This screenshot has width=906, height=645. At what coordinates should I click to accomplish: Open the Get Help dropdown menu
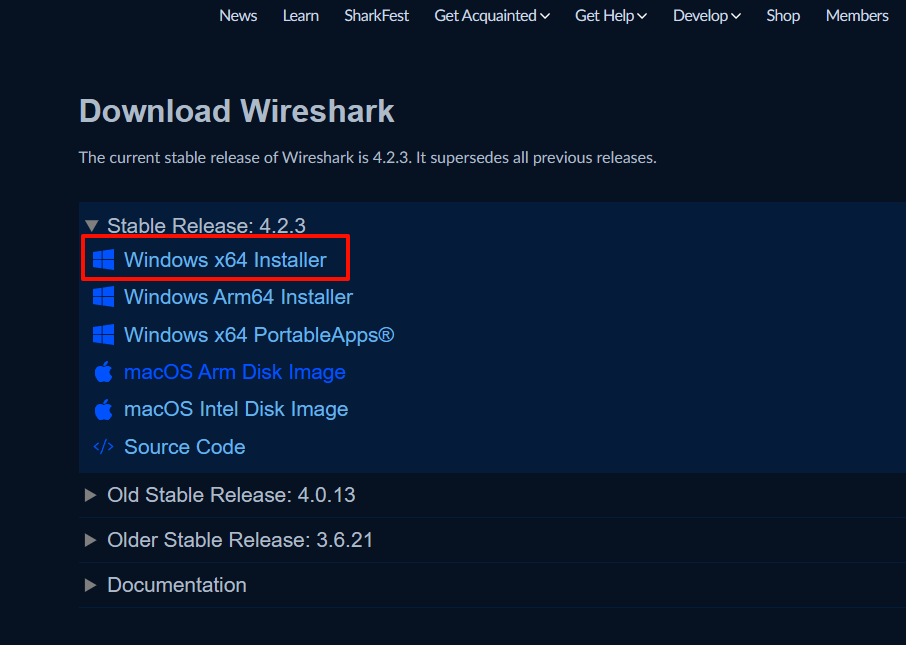pyautogui.click(x=611, y=16)
